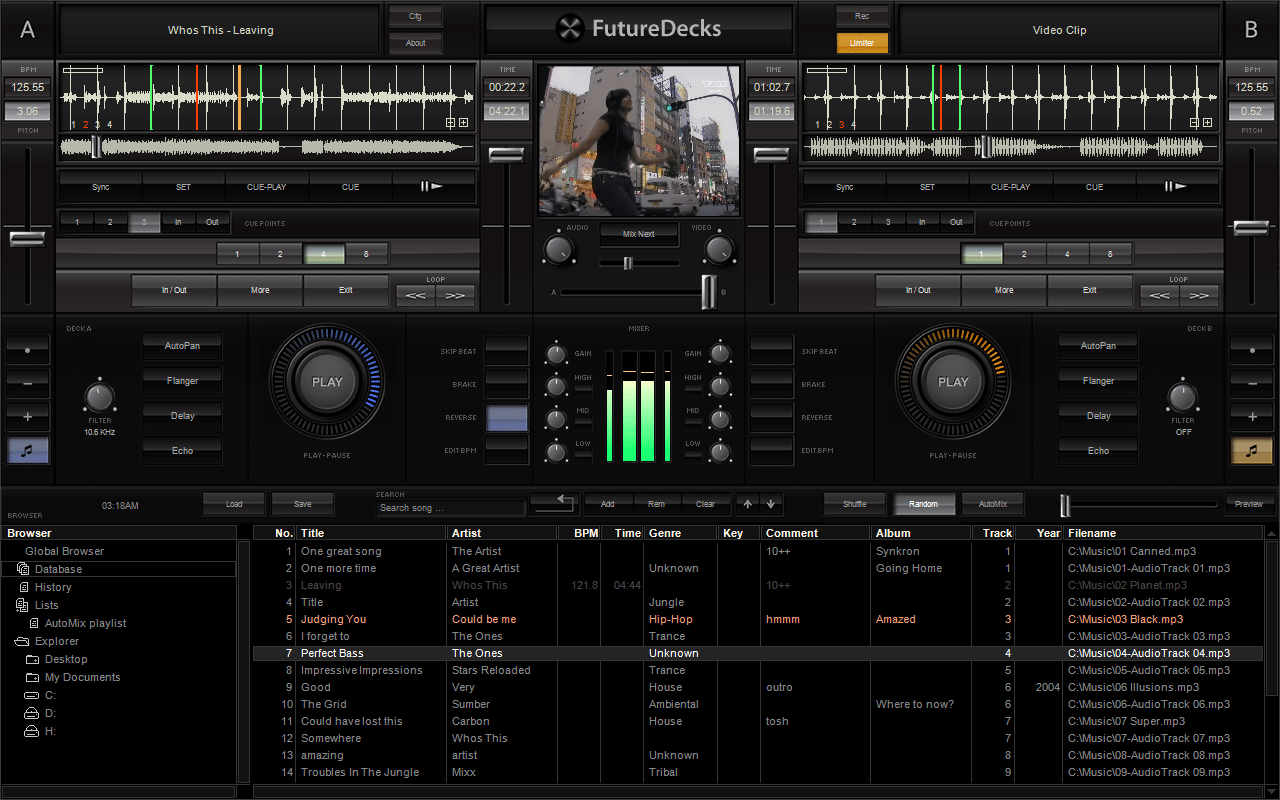Enable Deck B Echo effect

pos(1098,451)
